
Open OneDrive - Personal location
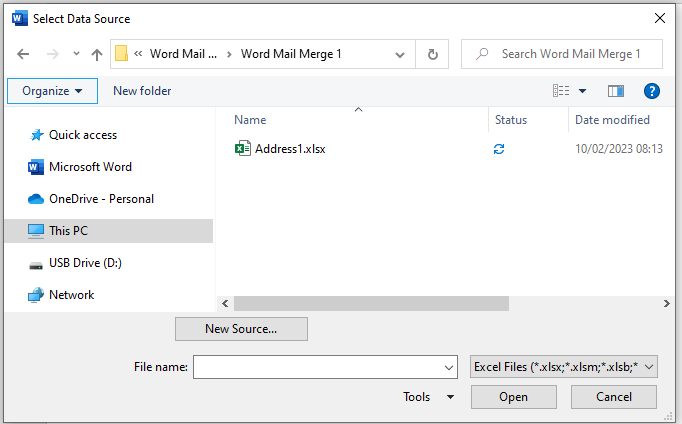click(x=101, y=199)
